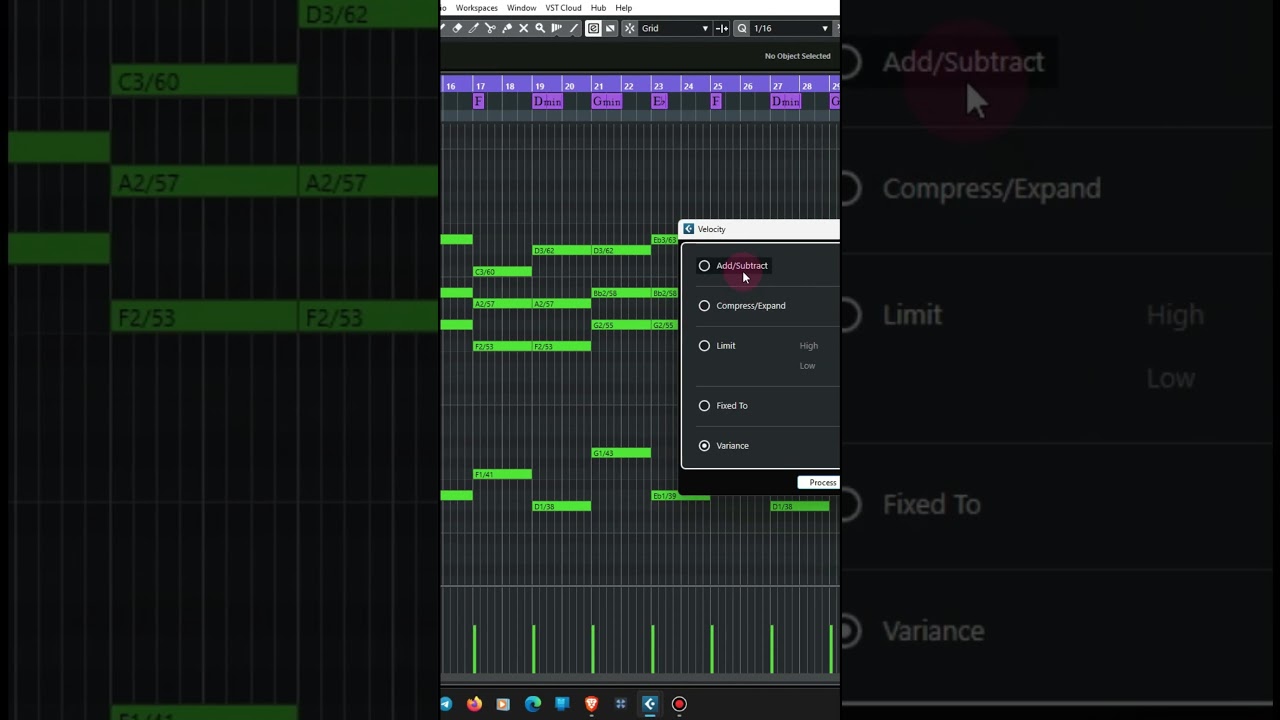Click the comb-shaped tool icon beside Zoom
The width and height of the screenshot is (1280, 720).
tap(557, 28)
